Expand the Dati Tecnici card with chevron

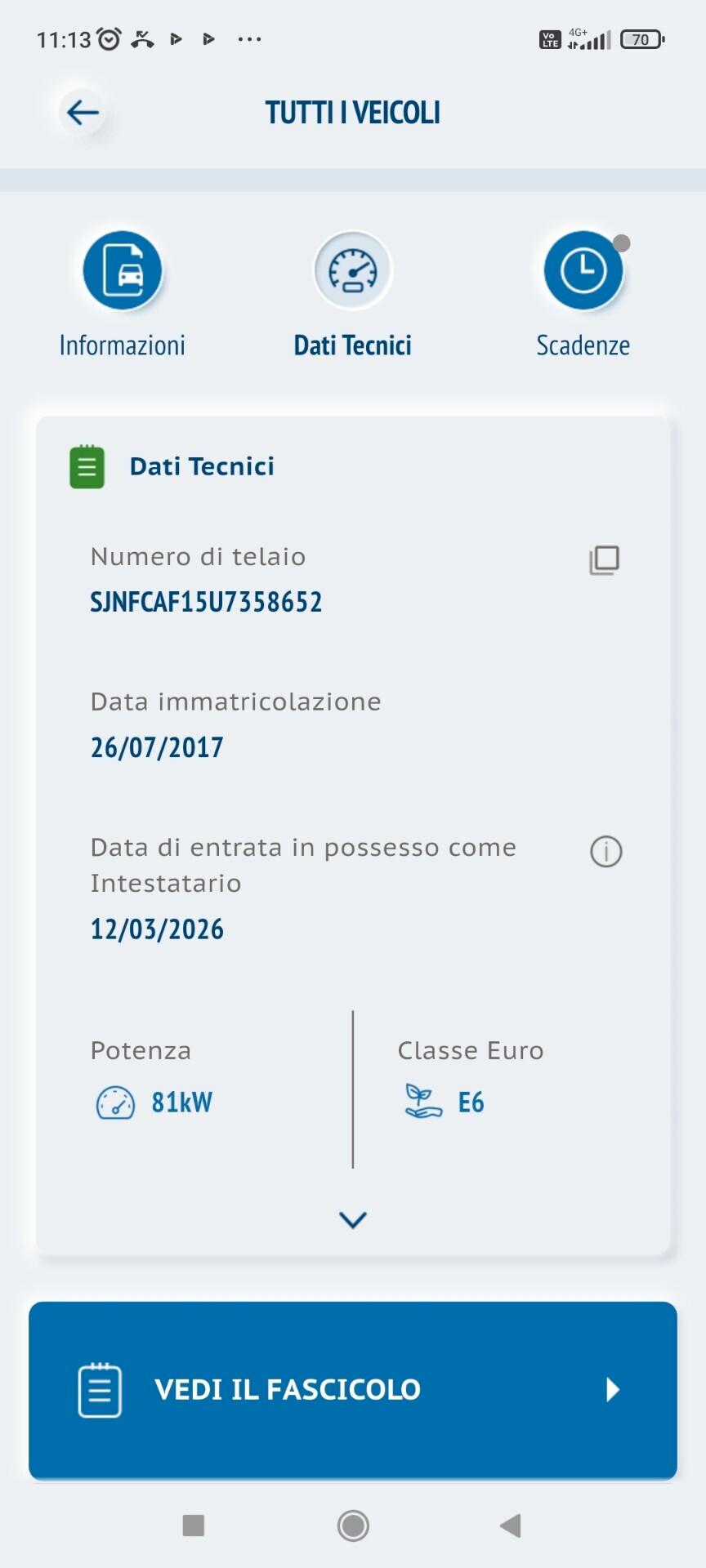click(x=353, y=1220)
